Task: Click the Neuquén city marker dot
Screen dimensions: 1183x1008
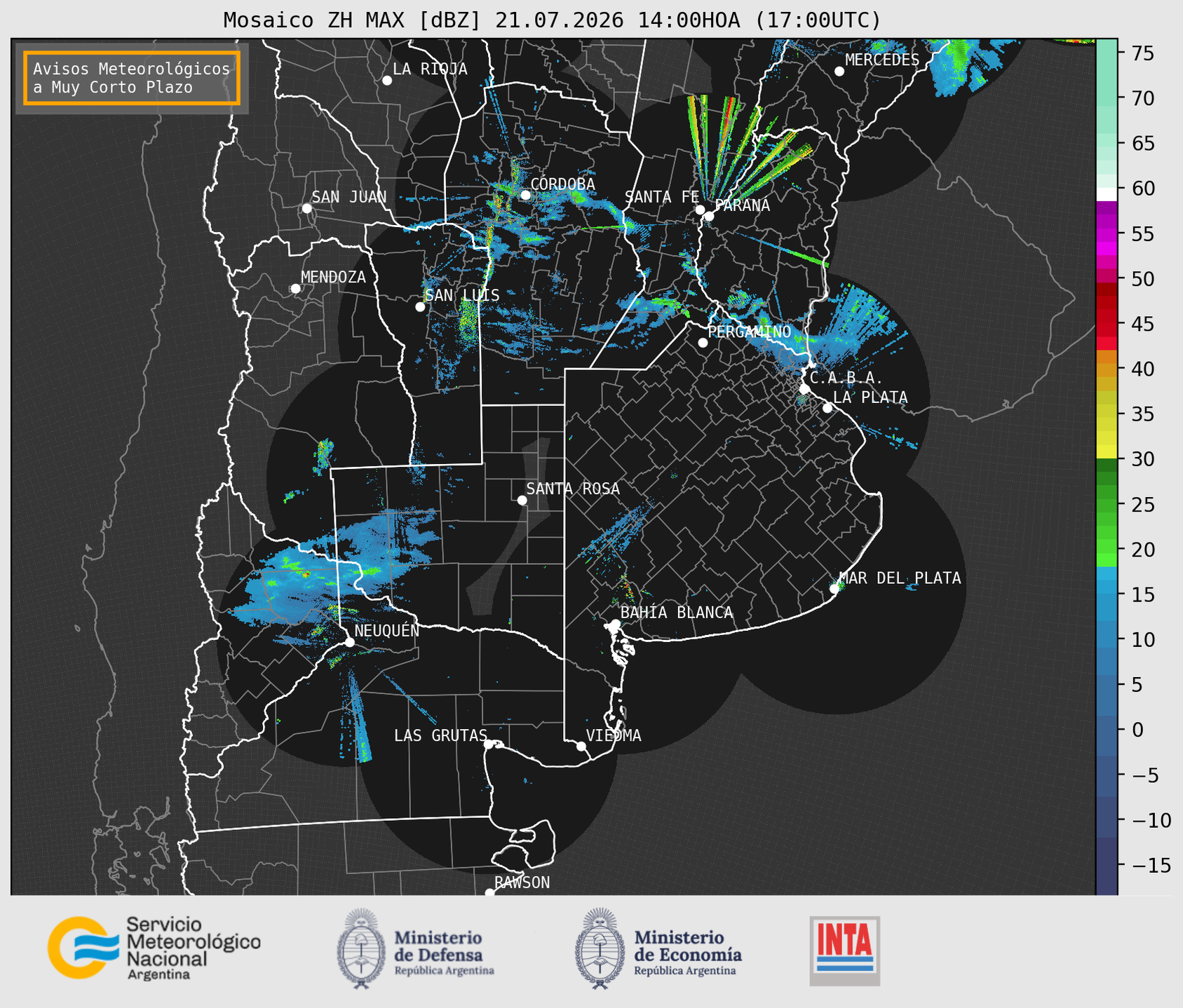Action: tap(349, 642)
